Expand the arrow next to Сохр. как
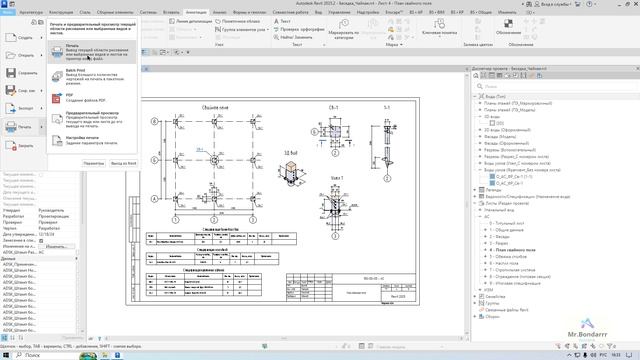Image resolution: width=640 pixels, height=360 pixels. 41,91
